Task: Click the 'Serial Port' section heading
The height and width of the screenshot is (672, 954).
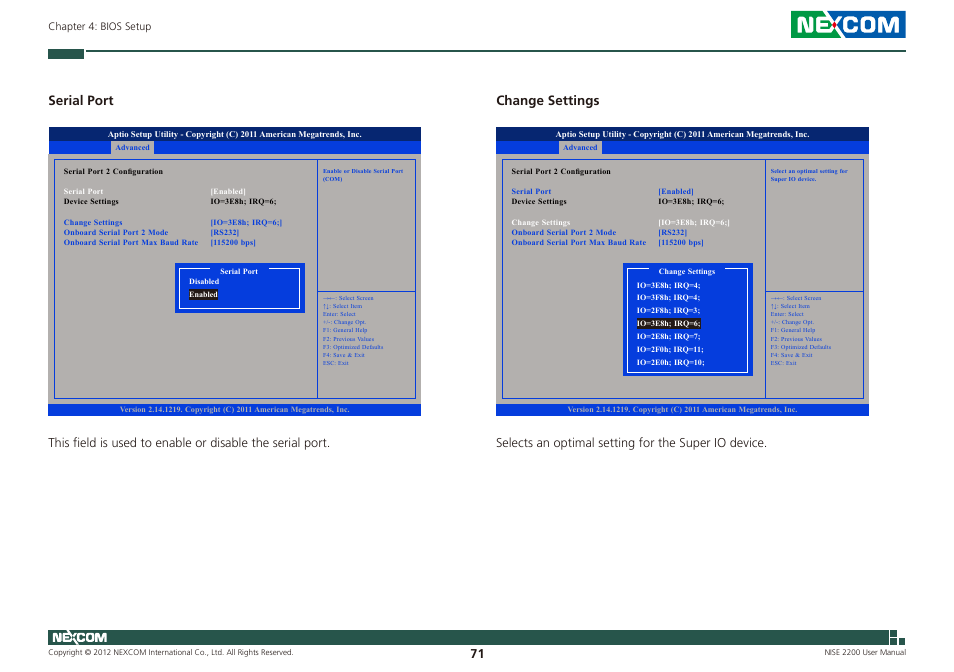Action: click(81, 100)
